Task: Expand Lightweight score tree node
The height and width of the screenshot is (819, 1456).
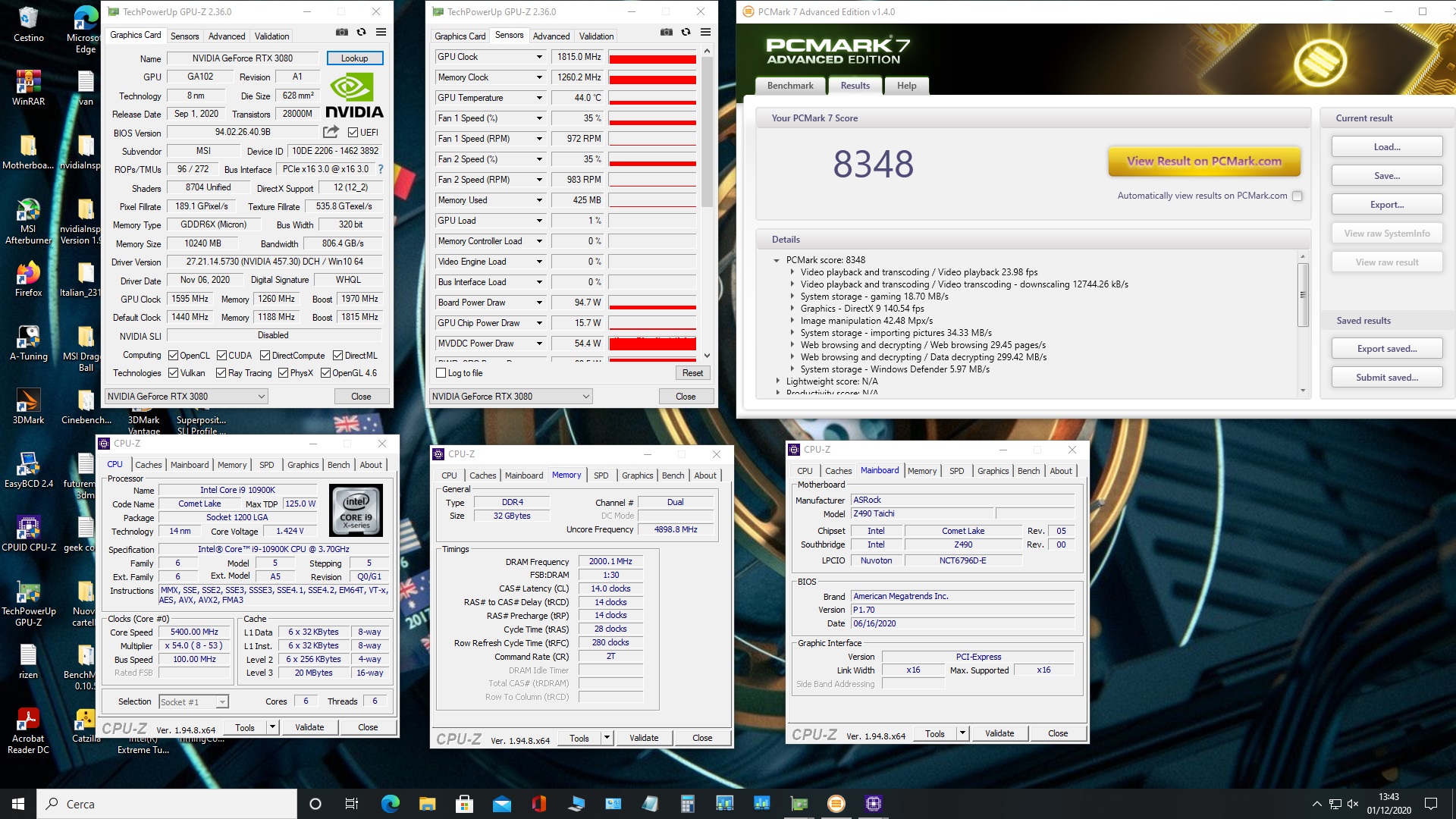Action: point(777,381)
